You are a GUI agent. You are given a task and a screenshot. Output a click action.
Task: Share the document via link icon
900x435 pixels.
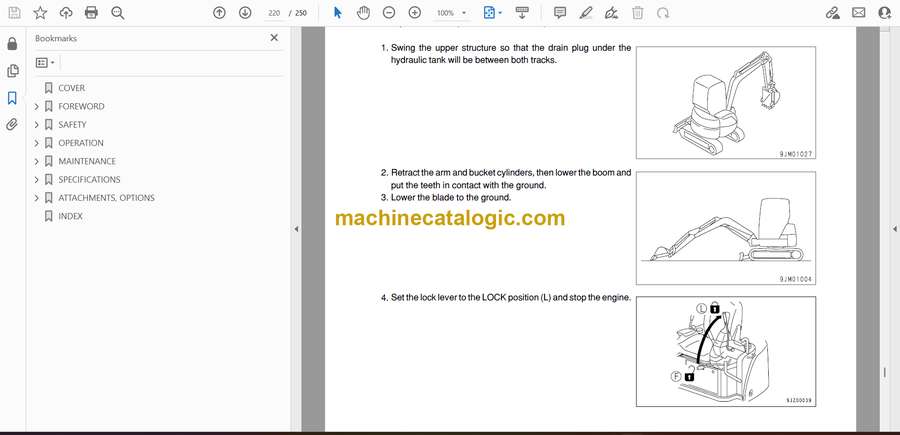(x=833, y=13)
